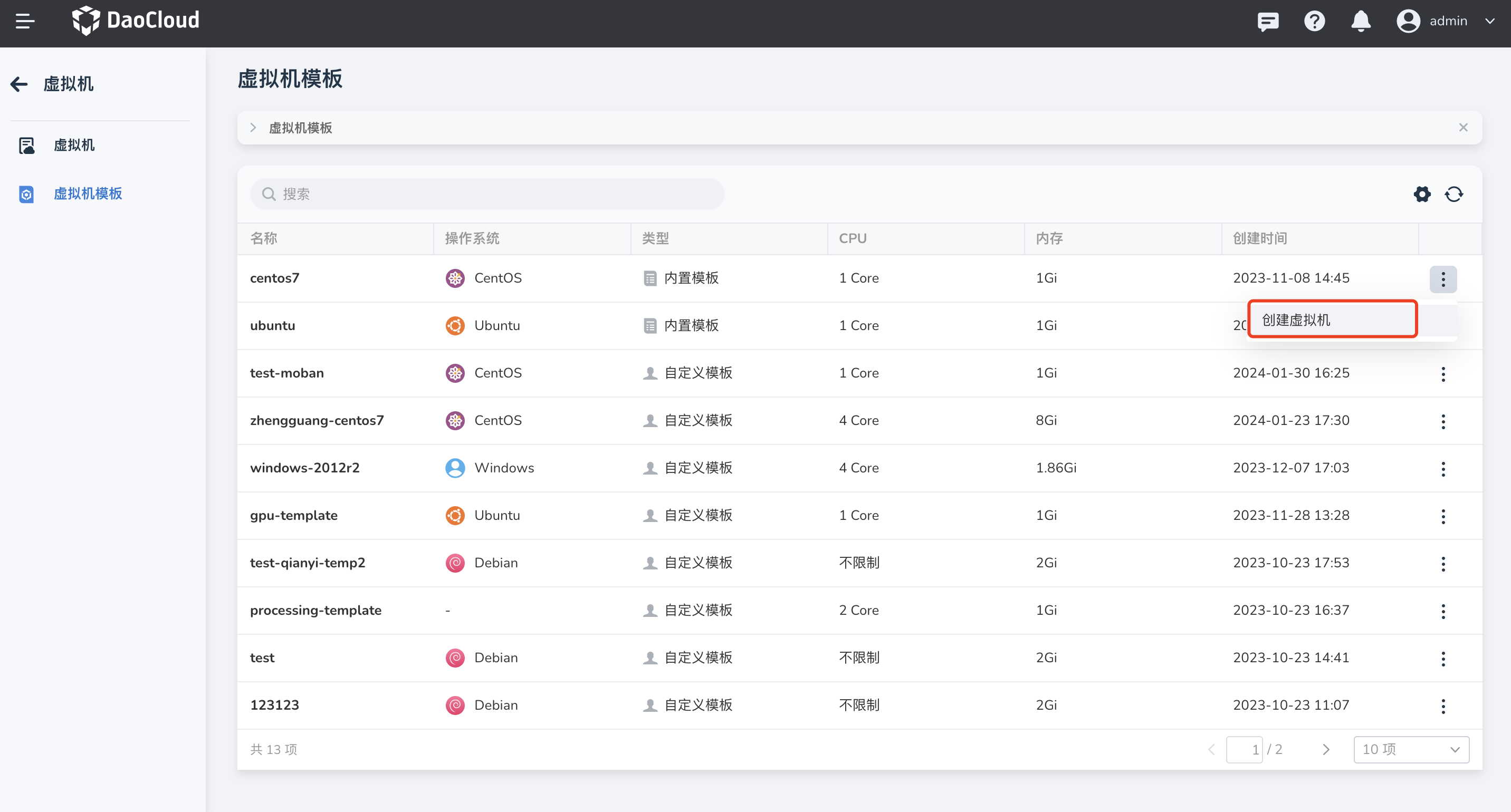Click the 2 Core CPU value
1511x812 pixels.
pos(859,611)
